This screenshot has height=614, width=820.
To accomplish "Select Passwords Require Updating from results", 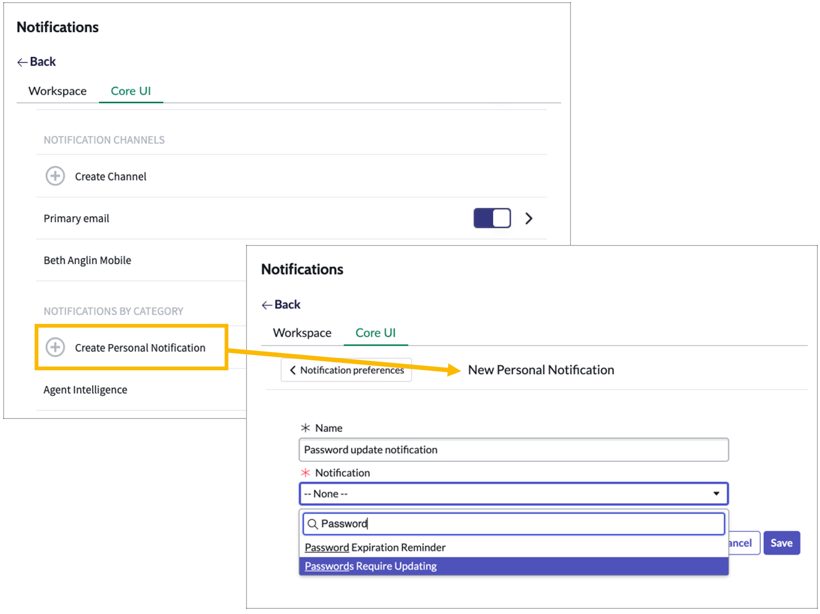I will click(x=400, y=565).
